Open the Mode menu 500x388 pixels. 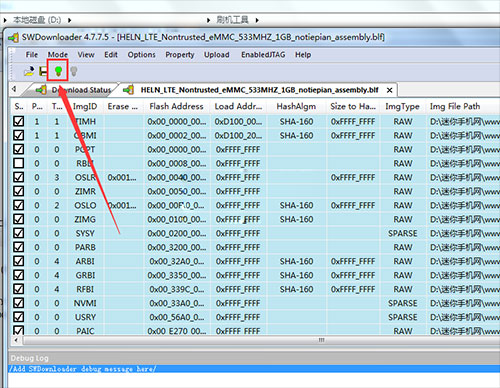click(x=58, y=55)
